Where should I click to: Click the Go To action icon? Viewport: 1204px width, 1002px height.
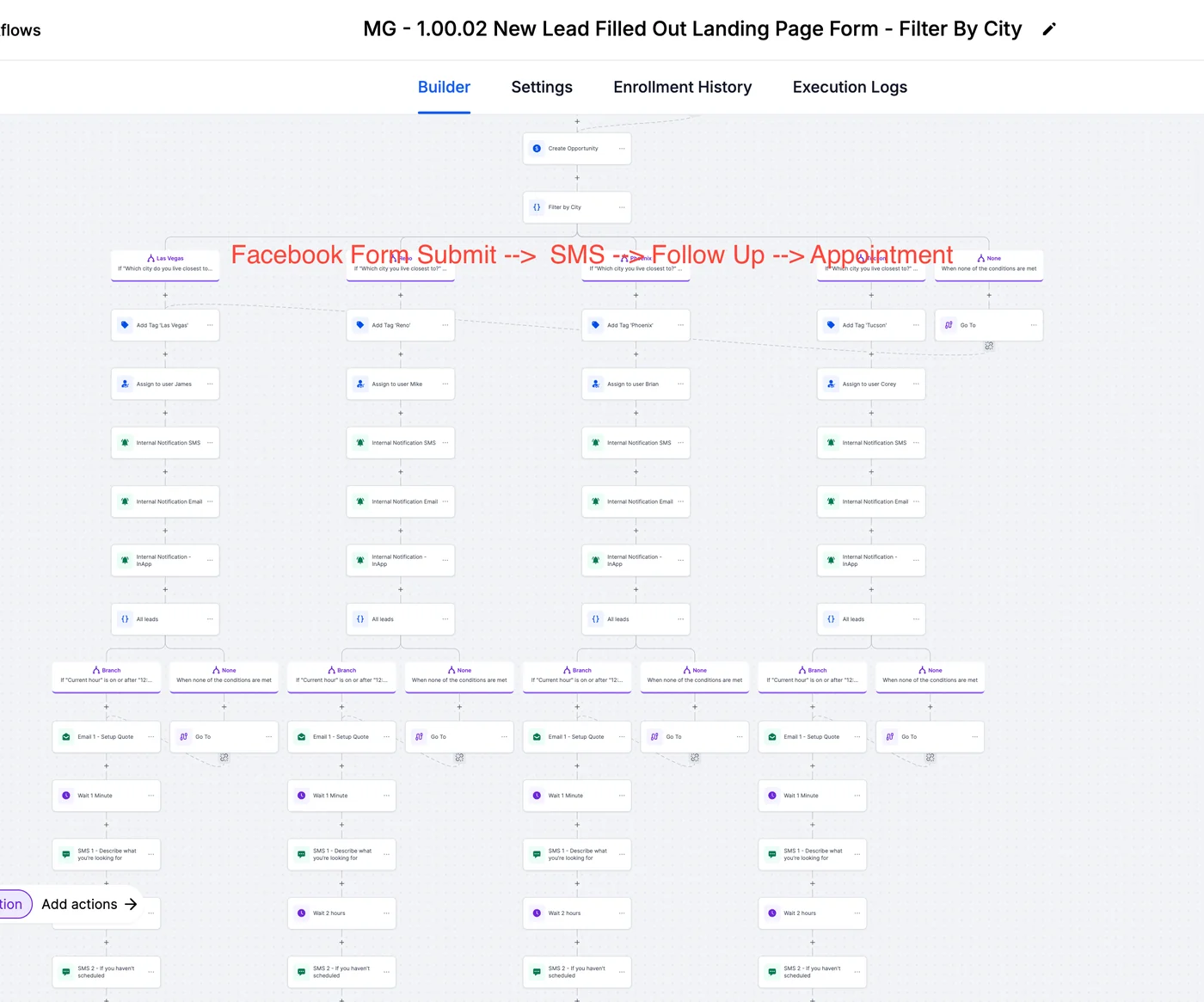183,736
